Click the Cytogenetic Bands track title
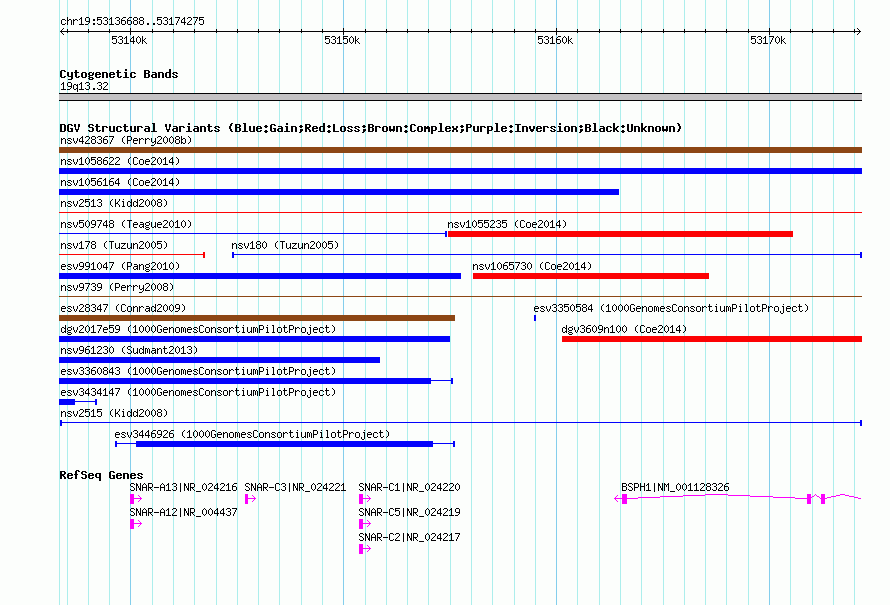Image resolution: width=890 pixels, height=605 pixels. click(119, 74)
